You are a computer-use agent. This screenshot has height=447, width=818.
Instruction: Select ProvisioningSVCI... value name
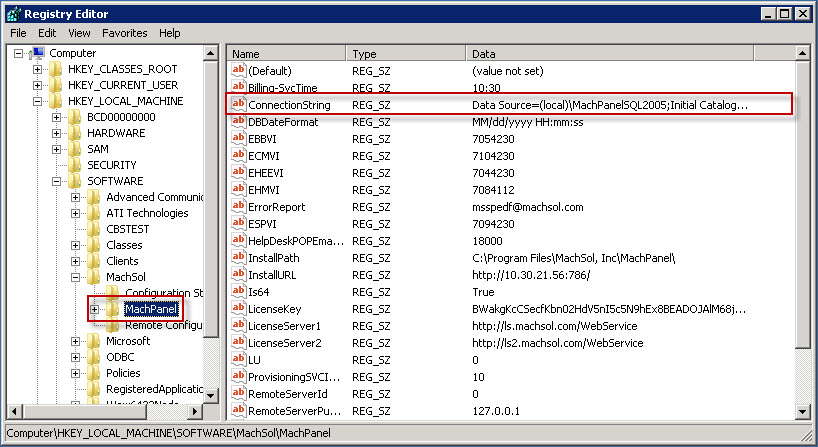point(294,377)
